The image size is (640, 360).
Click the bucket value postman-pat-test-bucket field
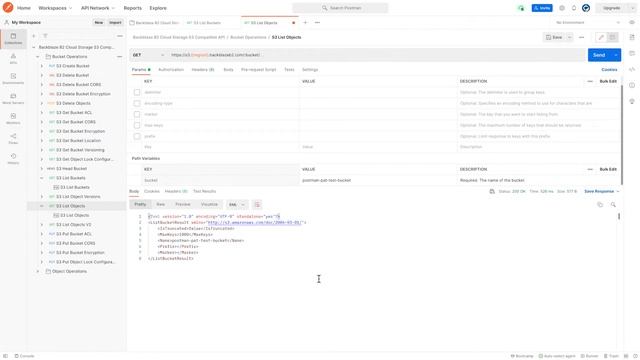pyautogui.click(x=378, y=180)
